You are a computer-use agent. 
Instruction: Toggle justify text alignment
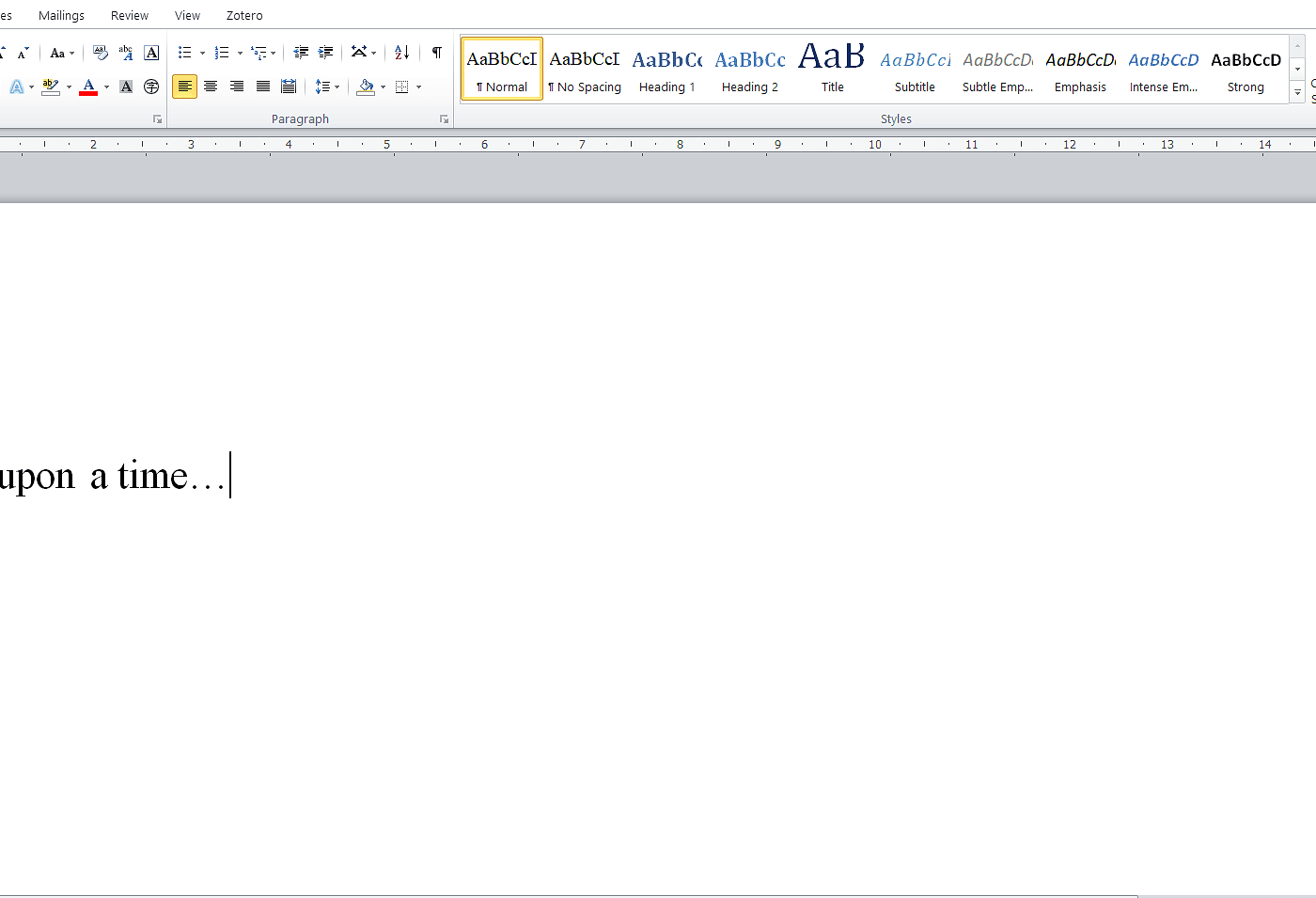(x=263, y=87)
